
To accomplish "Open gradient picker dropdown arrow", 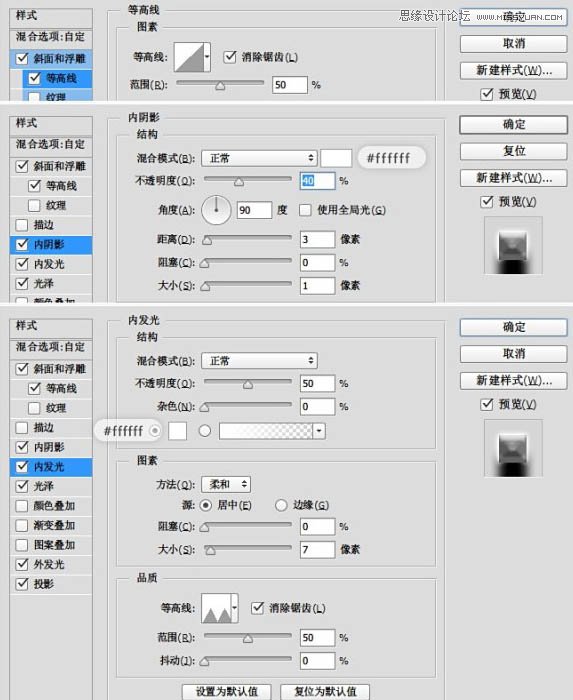I will coord(319,431).
